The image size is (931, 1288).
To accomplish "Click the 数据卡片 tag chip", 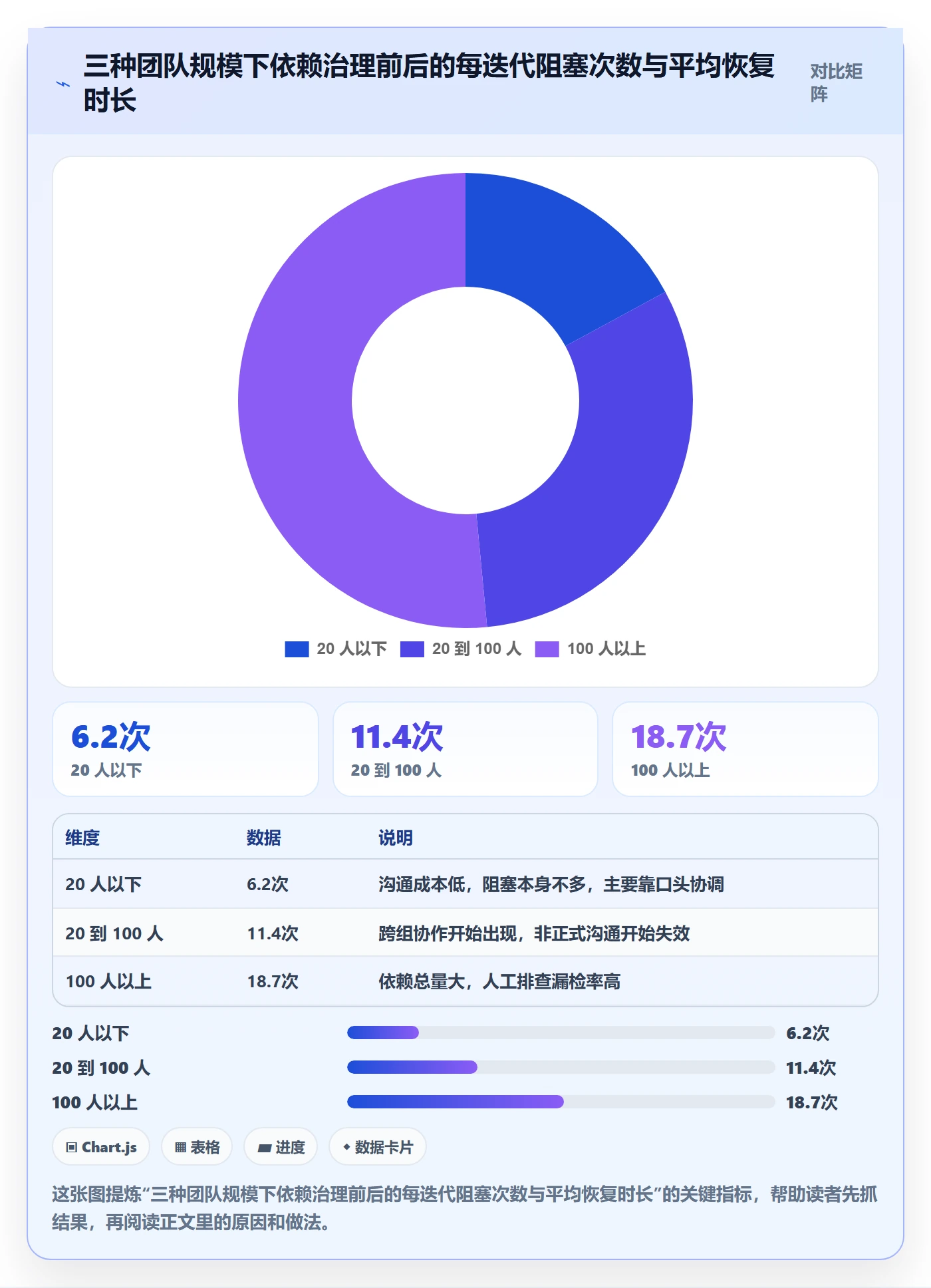I will point(378,1147).
